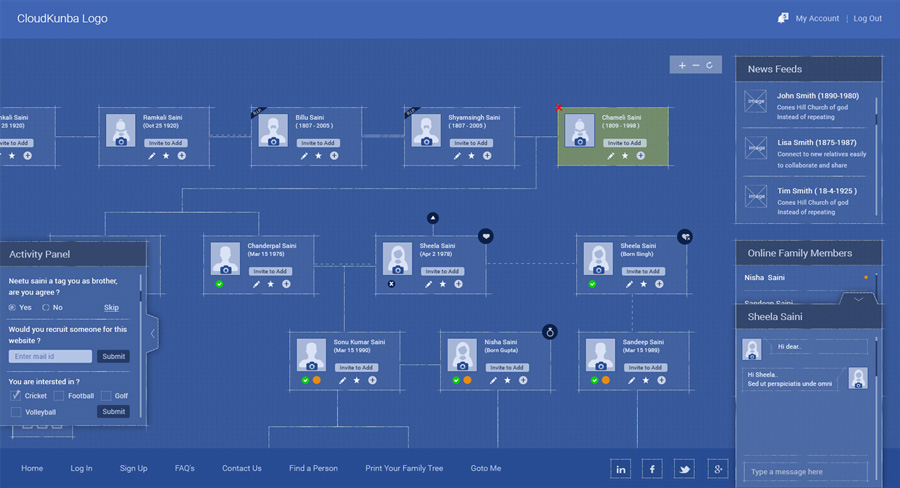This screenshot has width=900, height=488.
Task: Click the wedding ring icon above Nisha Saini
Action: click(x=549, y=331)
